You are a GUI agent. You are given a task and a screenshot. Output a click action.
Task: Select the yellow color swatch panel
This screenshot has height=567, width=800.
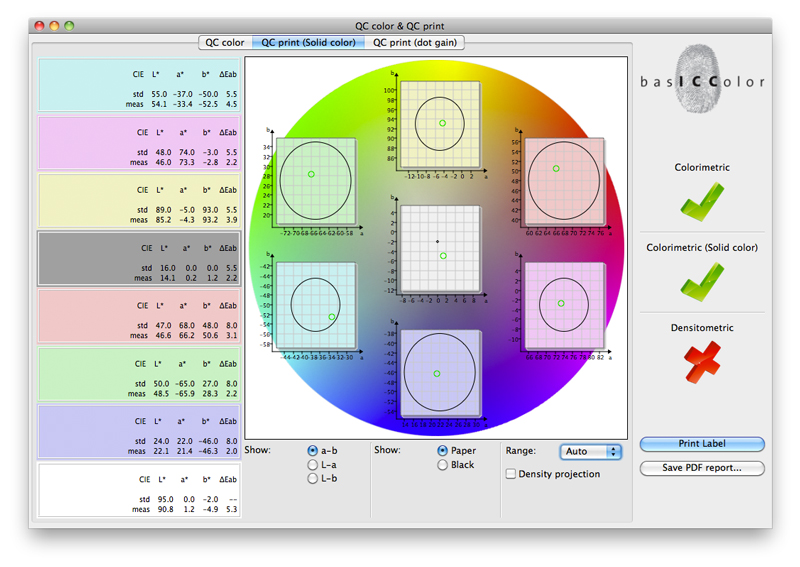(x=139, y=201)
